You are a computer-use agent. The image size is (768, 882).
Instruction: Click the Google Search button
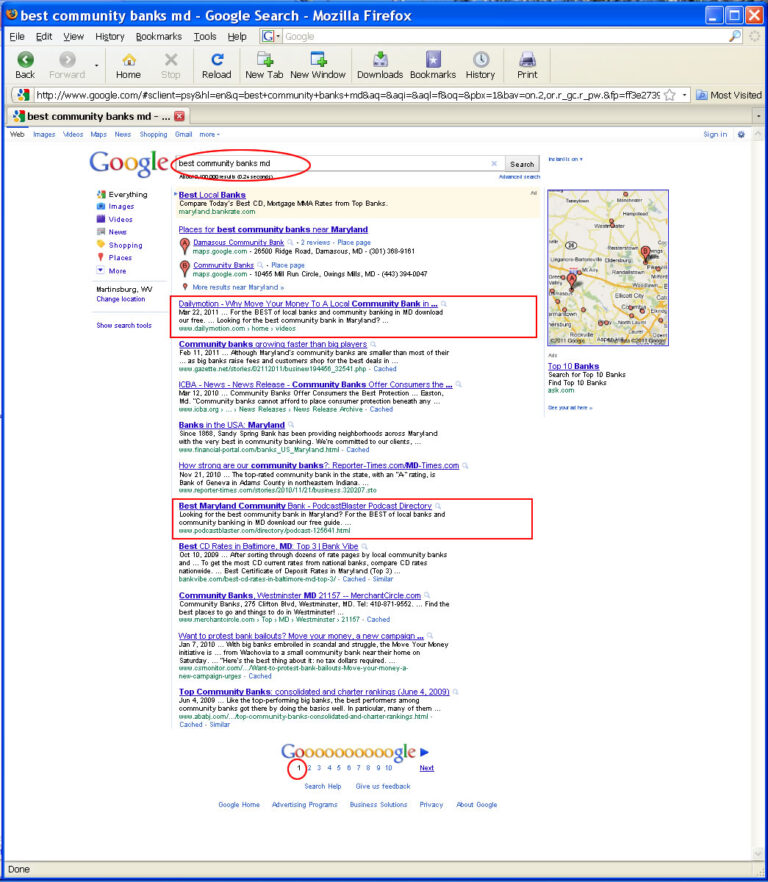coord(522,164)
